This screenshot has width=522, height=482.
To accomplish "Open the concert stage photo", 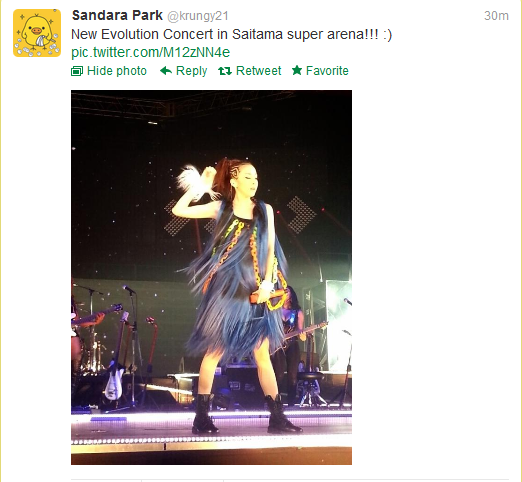I will [x=211, y=277].
